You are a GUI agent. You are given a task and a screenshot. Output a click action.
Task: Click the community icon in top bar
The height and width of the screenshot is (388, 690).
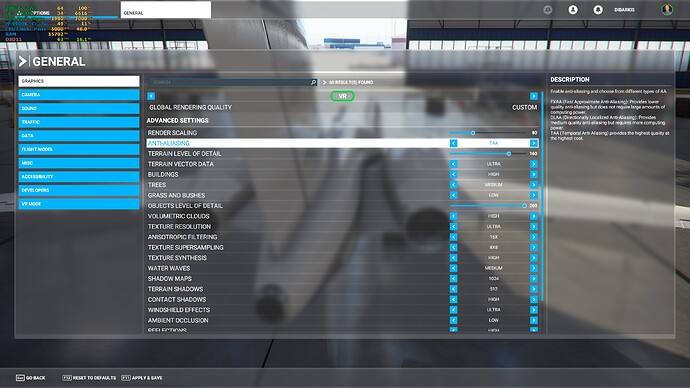click(547, 9)
